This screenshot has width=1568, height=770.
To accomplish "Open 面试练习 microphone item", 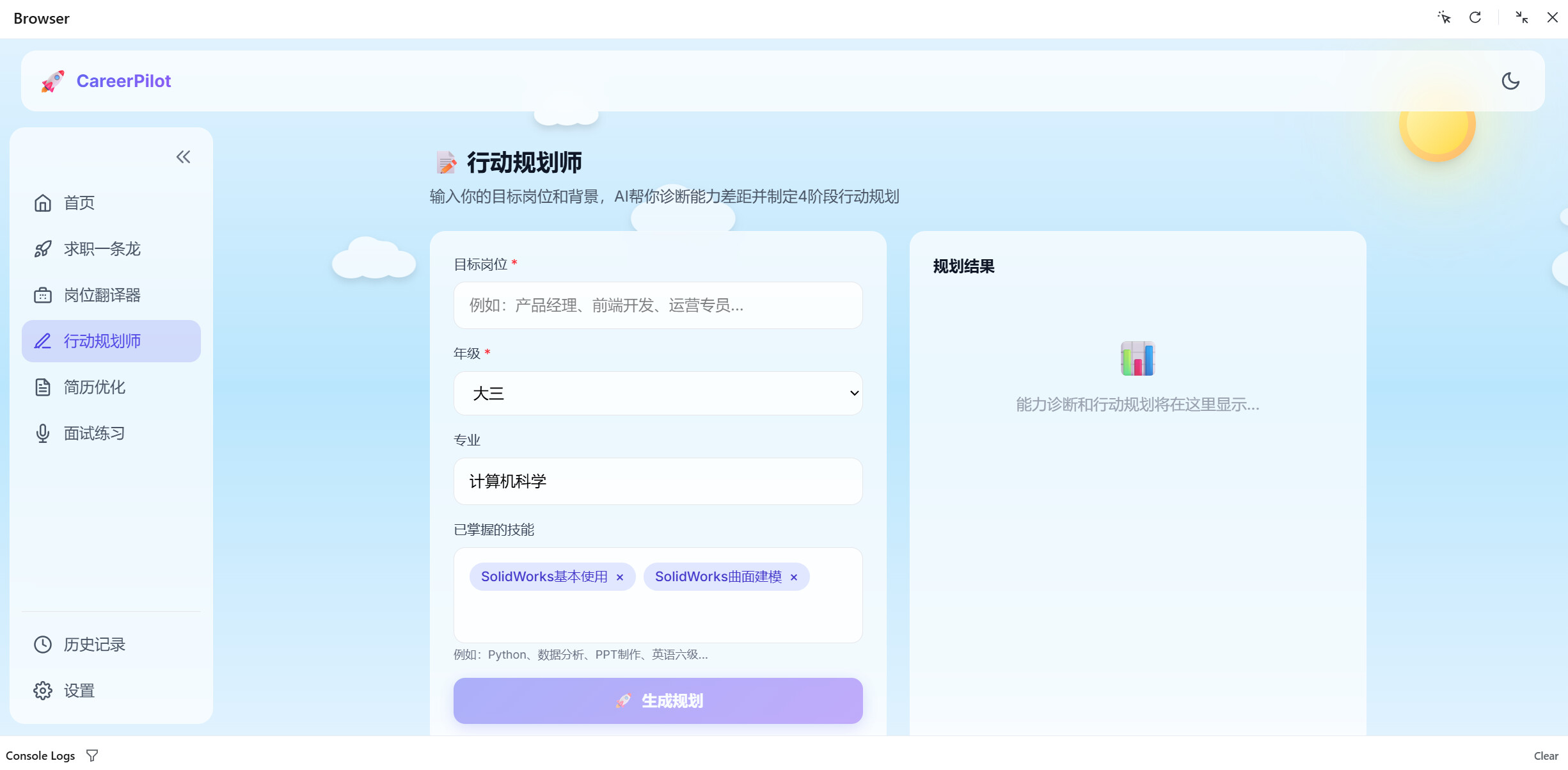I will tap(111, 433).
